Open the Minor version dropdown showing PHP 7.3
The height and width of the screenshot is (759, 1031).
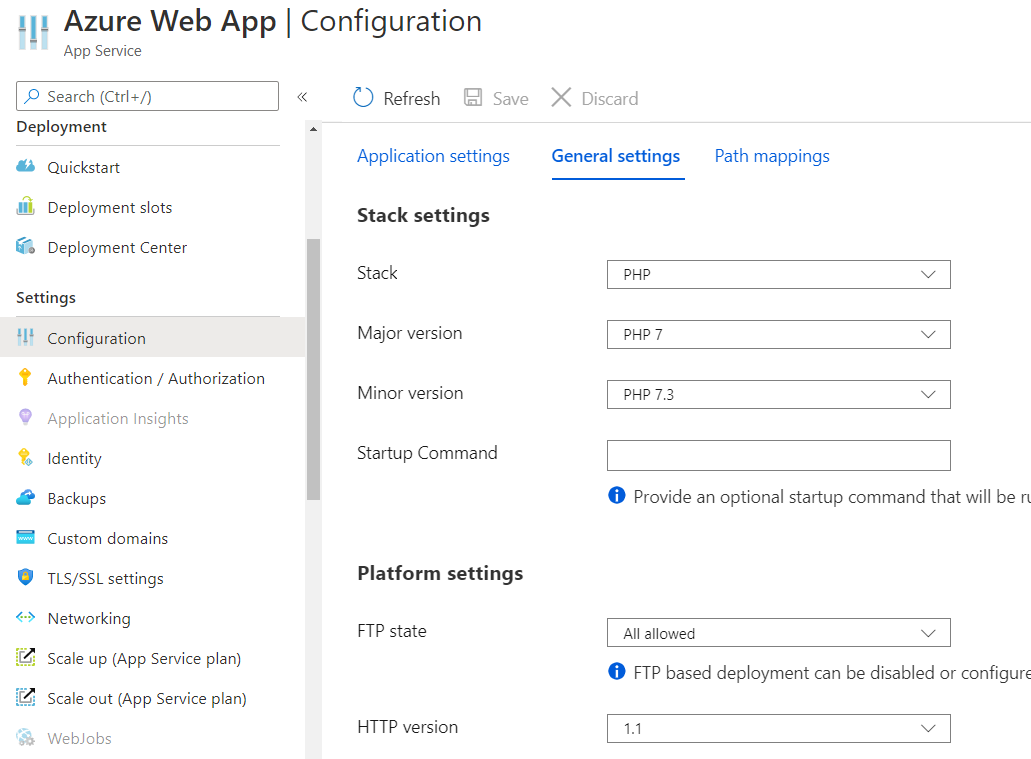[x=779, y=395]
